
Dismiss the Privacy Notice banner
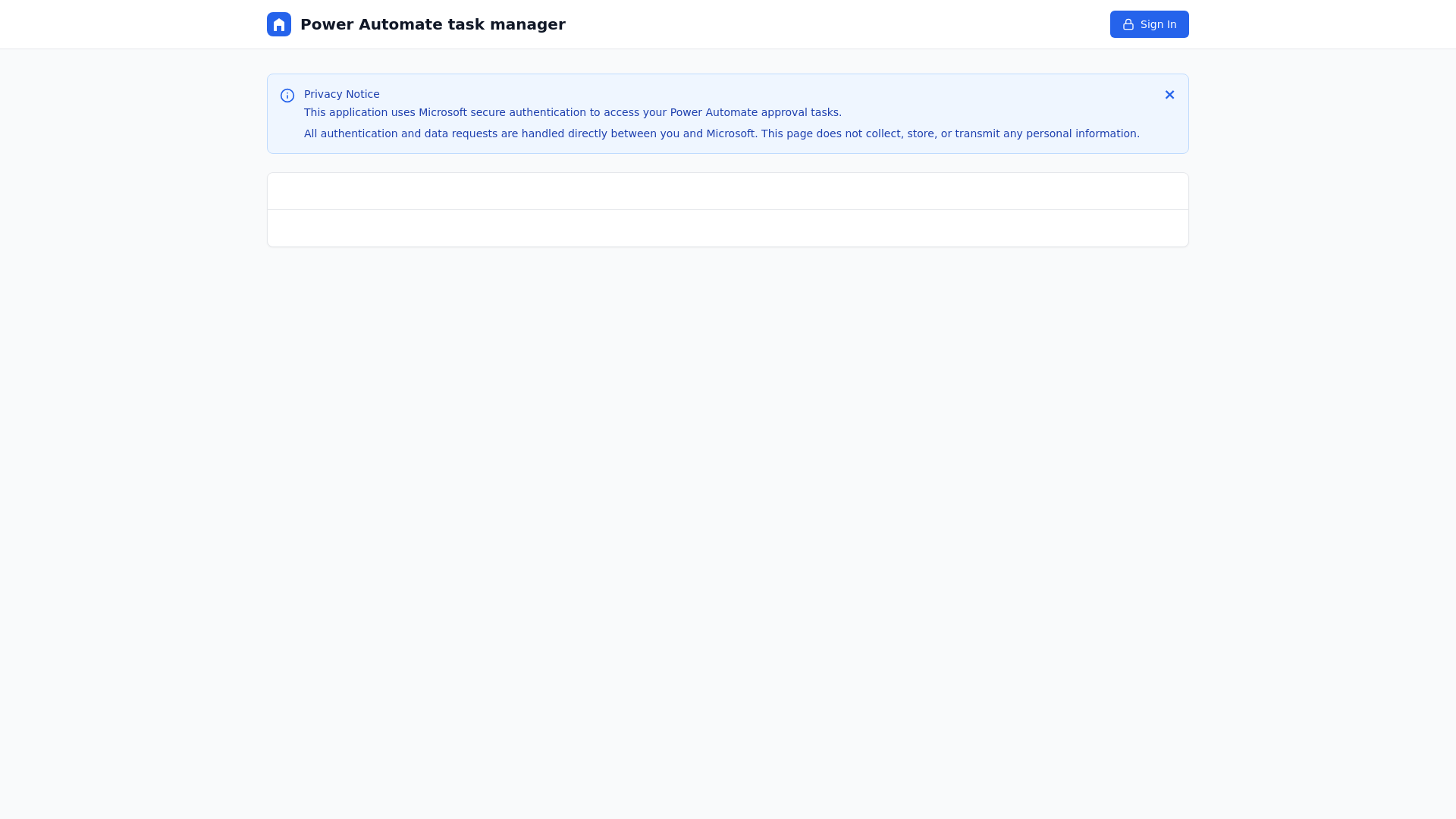tap(1169, 95)
